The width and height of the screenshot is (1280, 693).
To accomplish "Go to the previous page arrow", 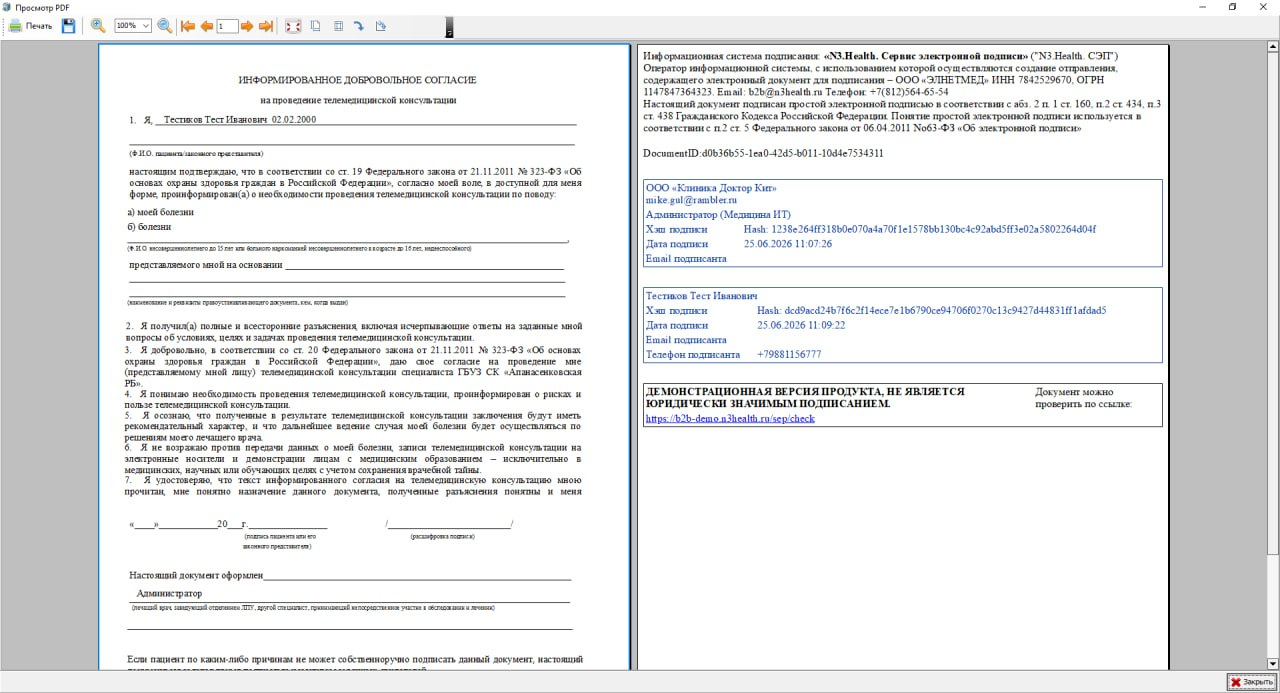I will tap(206, 26).
